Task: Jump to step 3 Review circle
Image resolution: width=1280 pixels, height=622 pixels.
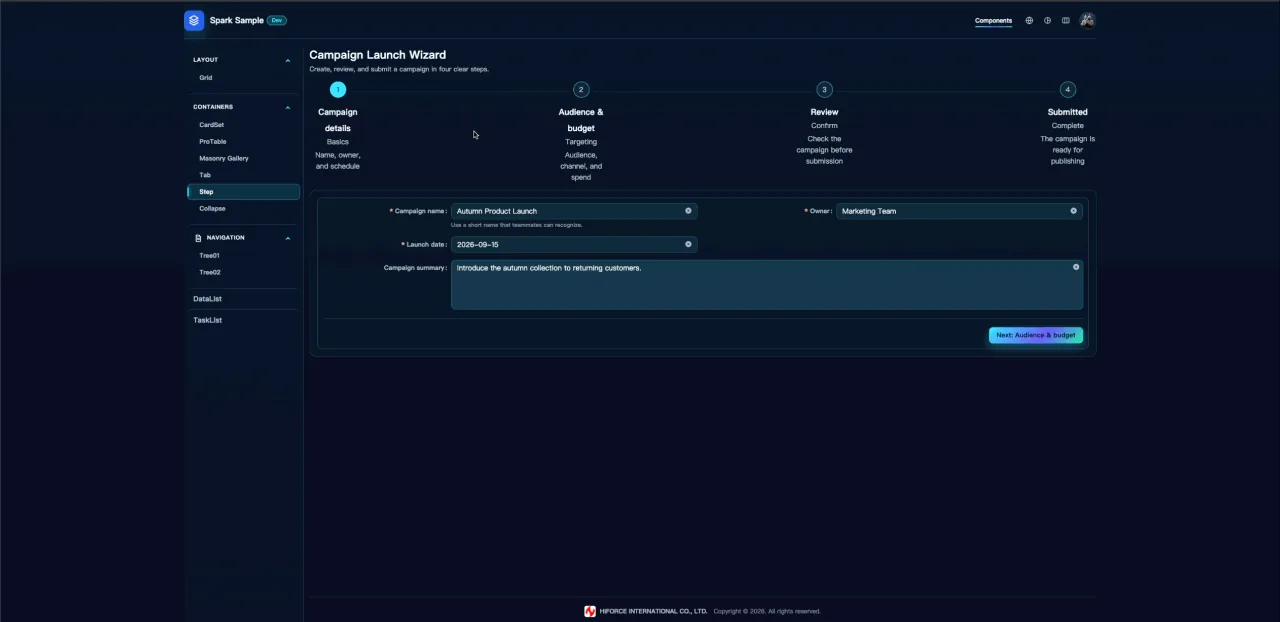Action: (824, 89)
